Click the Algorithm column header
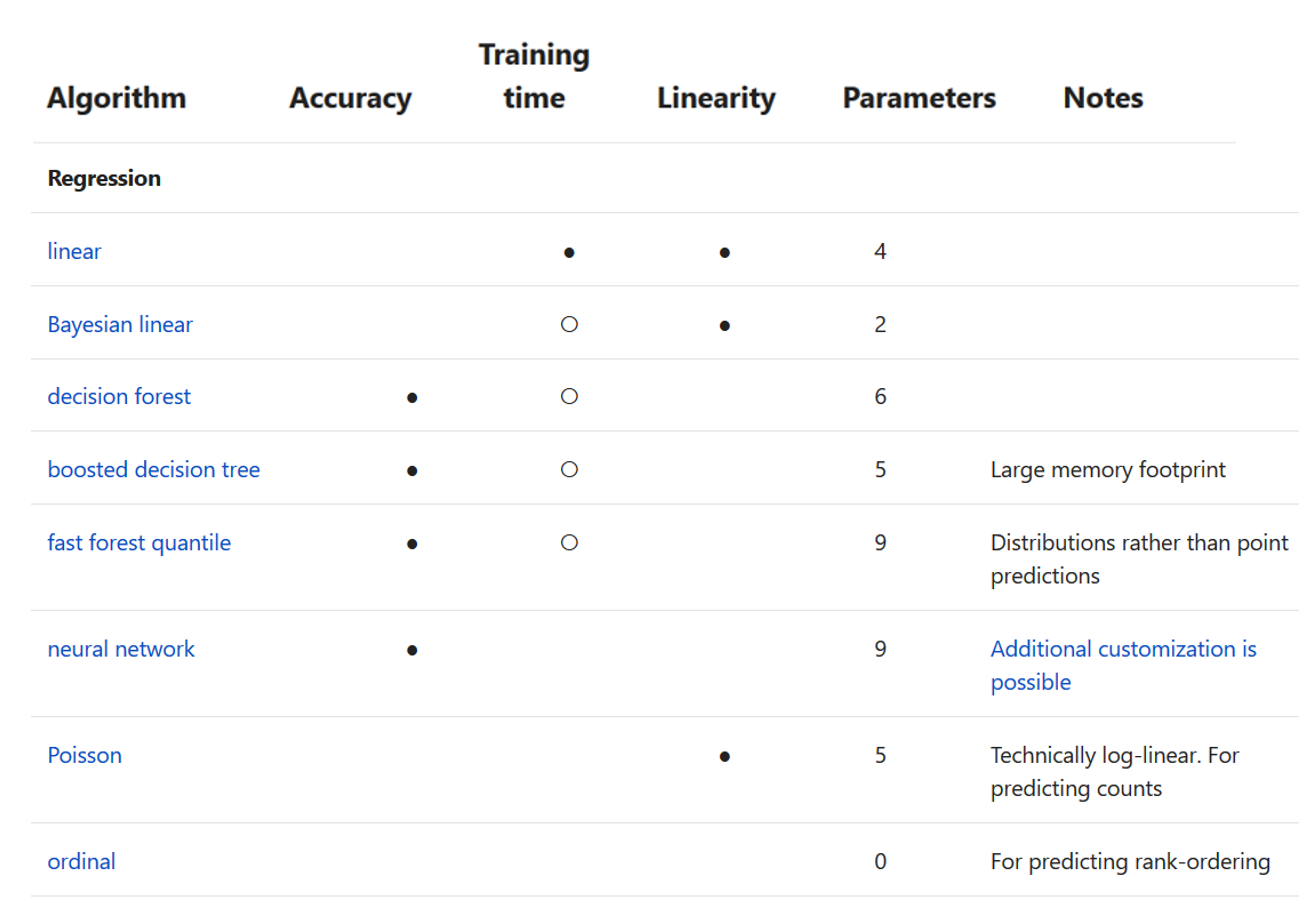The image size is (1312, 908). pyautogui.click(x=116, y=98)
